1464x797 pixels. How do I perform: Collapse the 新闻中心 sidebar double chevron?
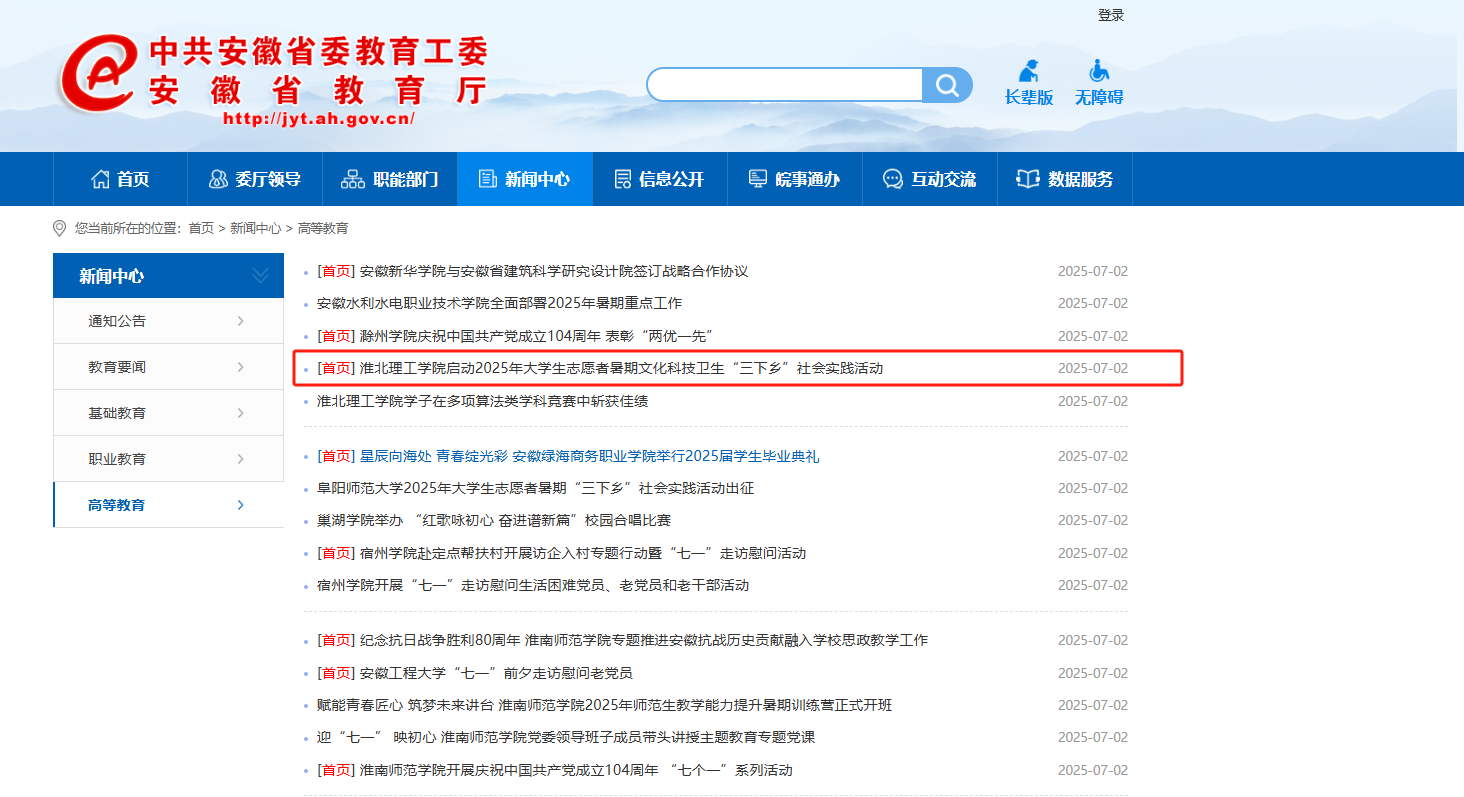pyautogui.click(x=260, y=276)
